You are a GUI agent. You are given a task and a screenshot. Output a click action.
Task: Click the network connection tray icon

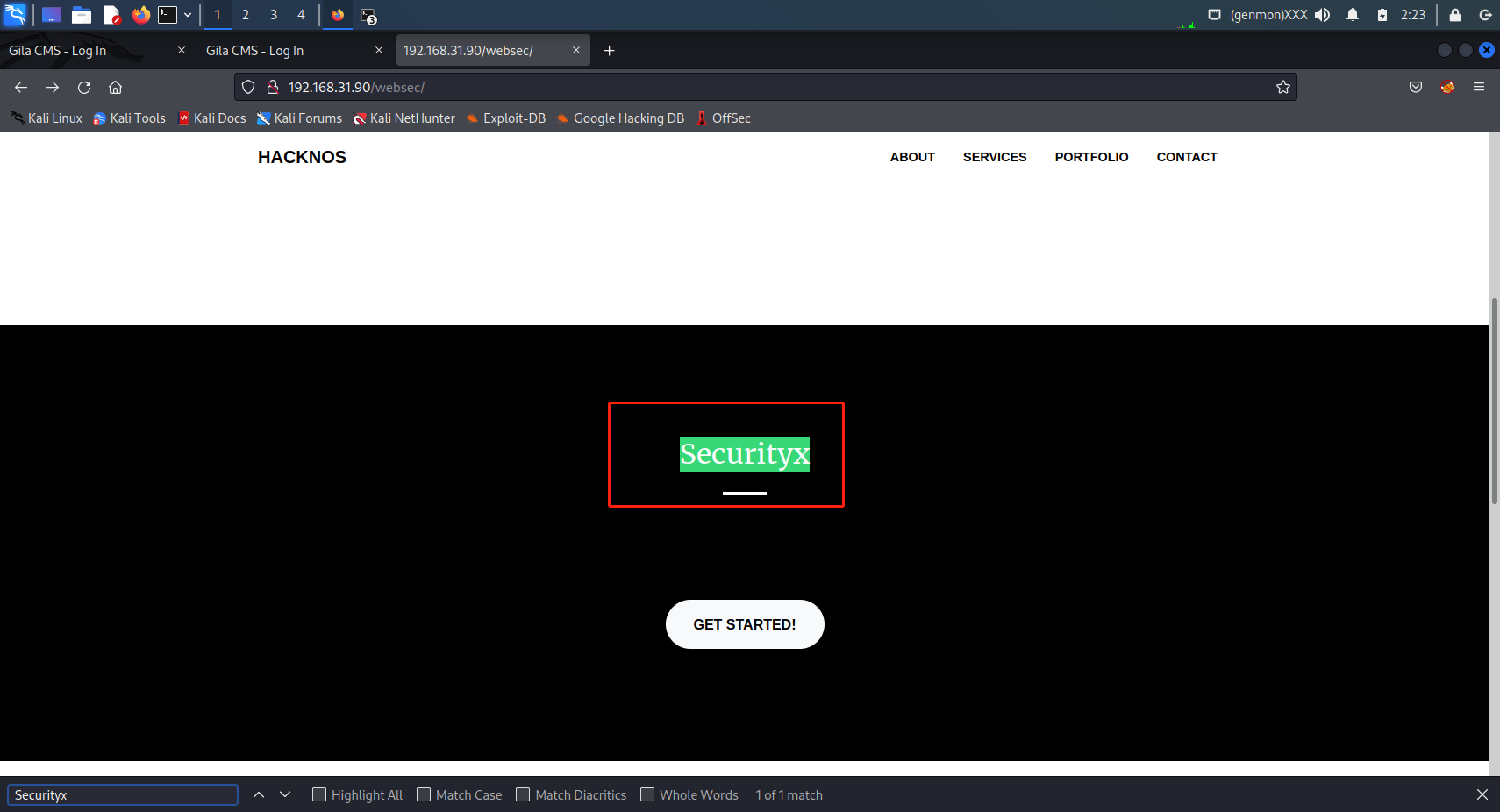point(1214,15)
